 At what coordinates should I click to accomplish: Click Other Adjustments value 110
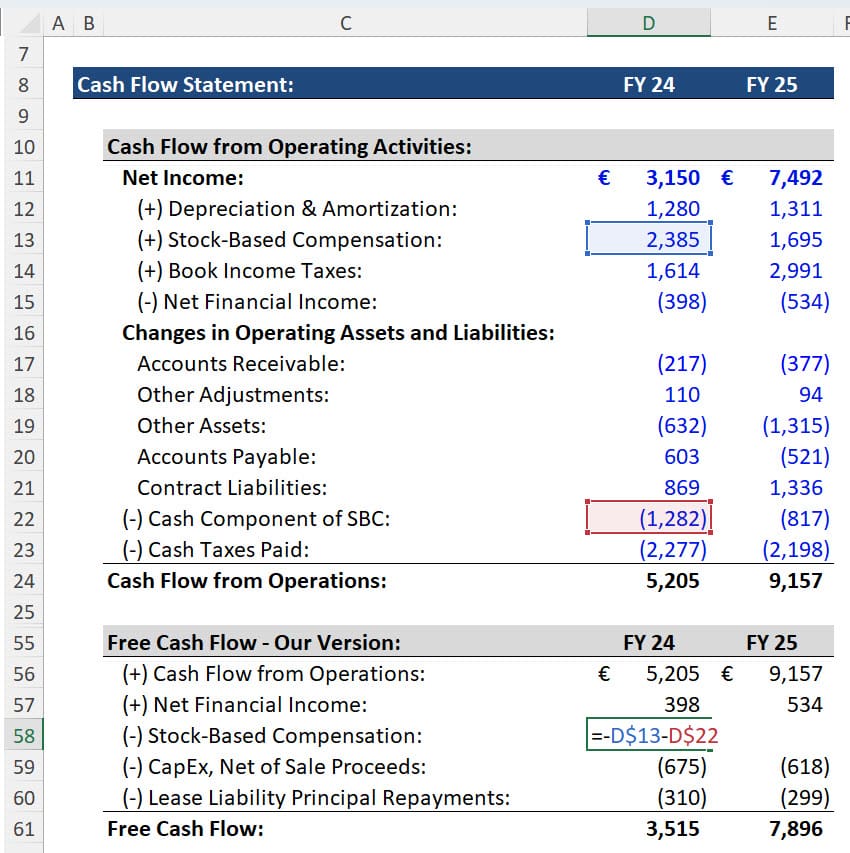click(682, 395)
